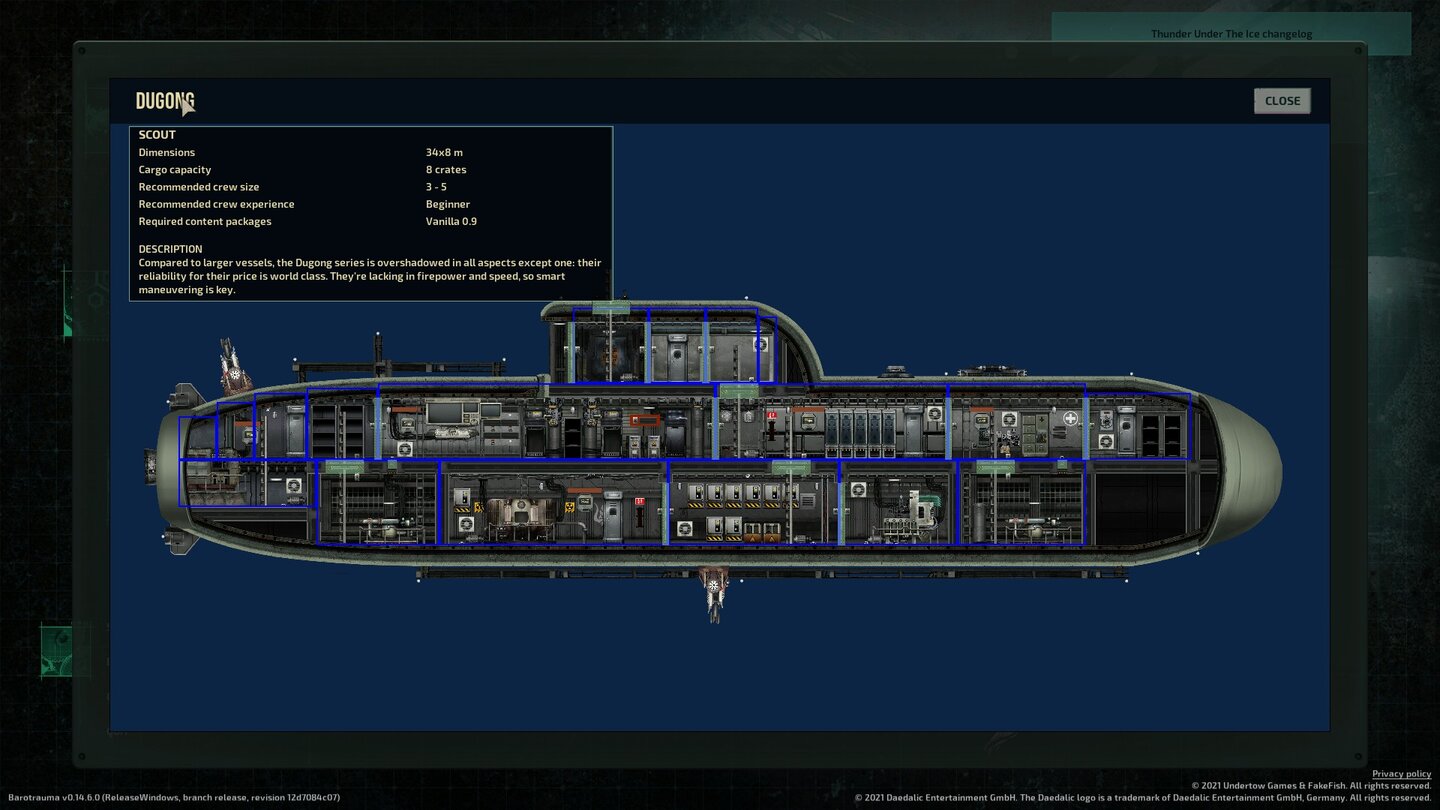The image size is (1440, 810).
Task: Click the 34x8 m dimensions value
Action: (x=444, y=153)
